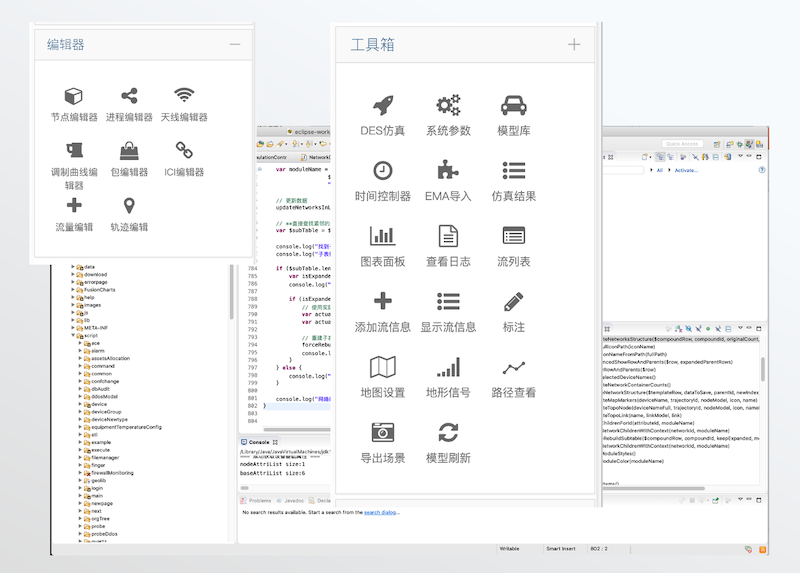This screenshot has height=573, width=800.
Task: Collapse the script folder in tree
Action: (x=72, y=335)
